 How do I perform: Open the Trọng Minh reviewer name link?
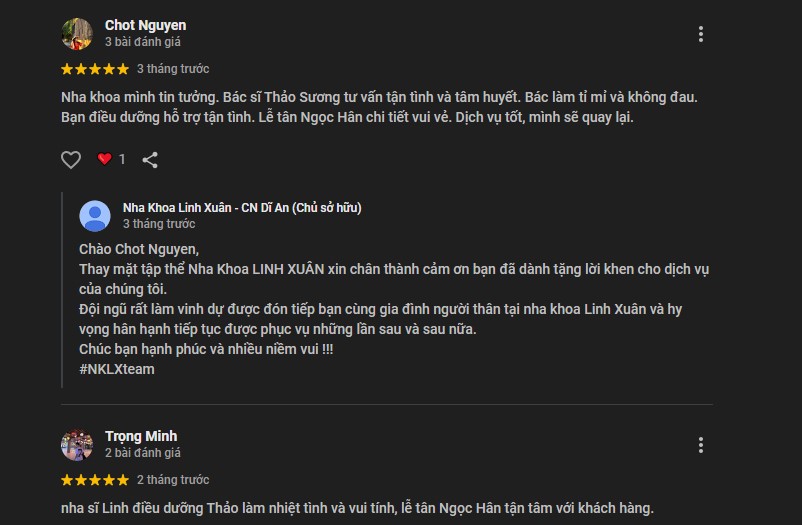tap(141, 436)
